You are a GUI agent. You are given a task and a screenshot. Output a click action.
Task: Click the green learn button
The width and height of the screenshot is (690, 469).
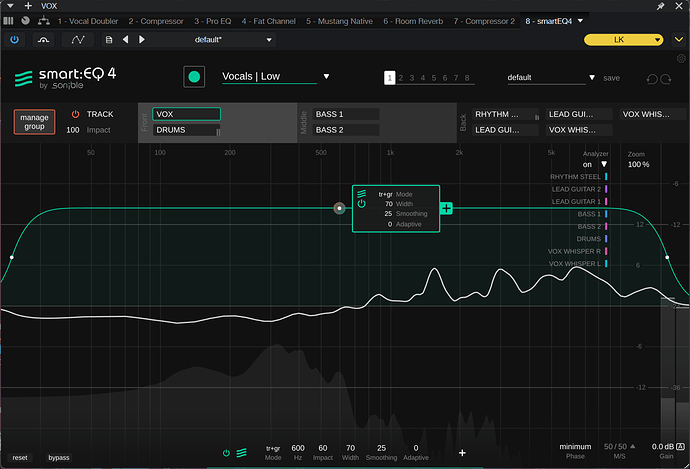click(x=194, y=77)
